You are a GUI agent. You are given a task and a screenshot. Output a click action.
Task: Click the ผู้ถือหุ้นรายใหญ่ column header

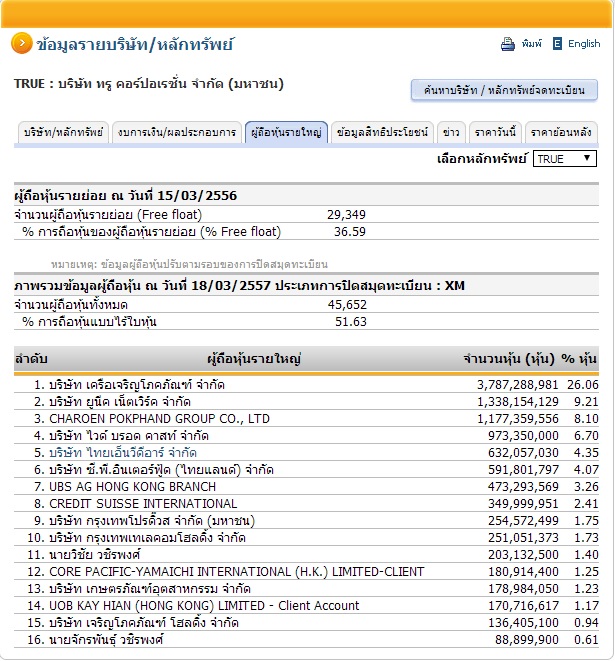[254, 359]
